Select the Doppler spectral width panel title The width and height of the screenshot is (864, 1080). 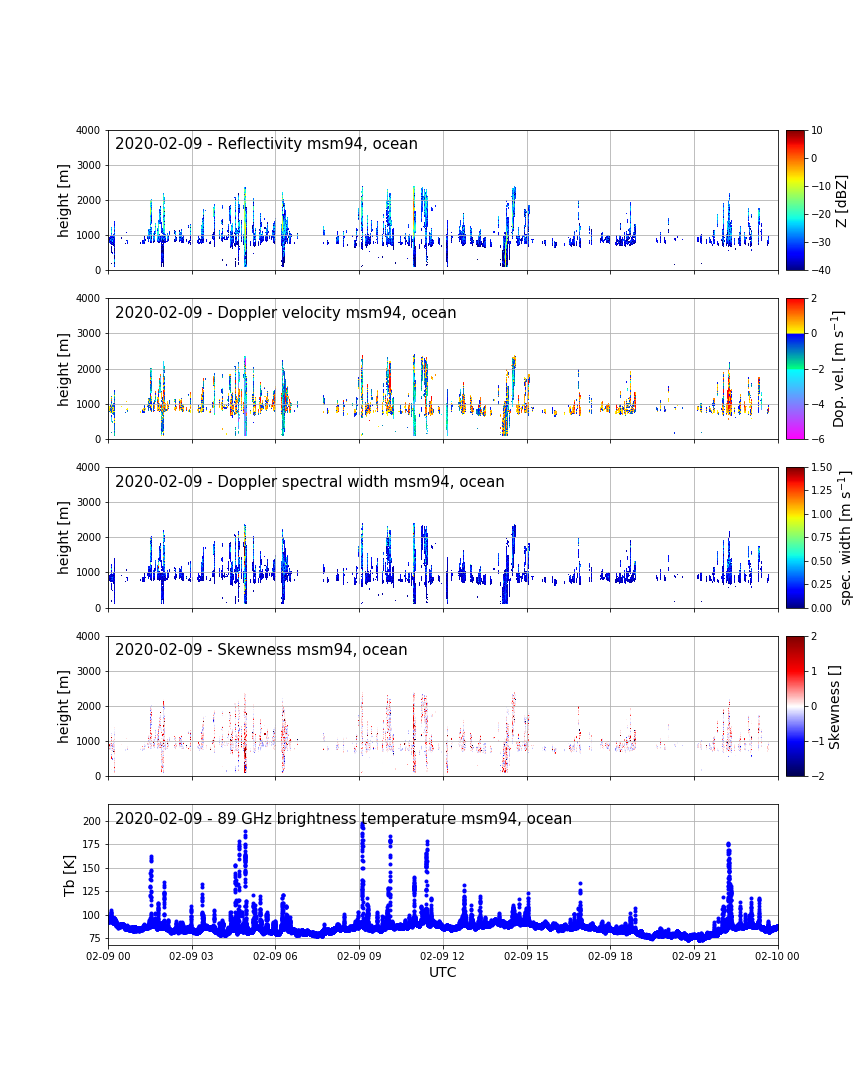(x=309, y=482)
